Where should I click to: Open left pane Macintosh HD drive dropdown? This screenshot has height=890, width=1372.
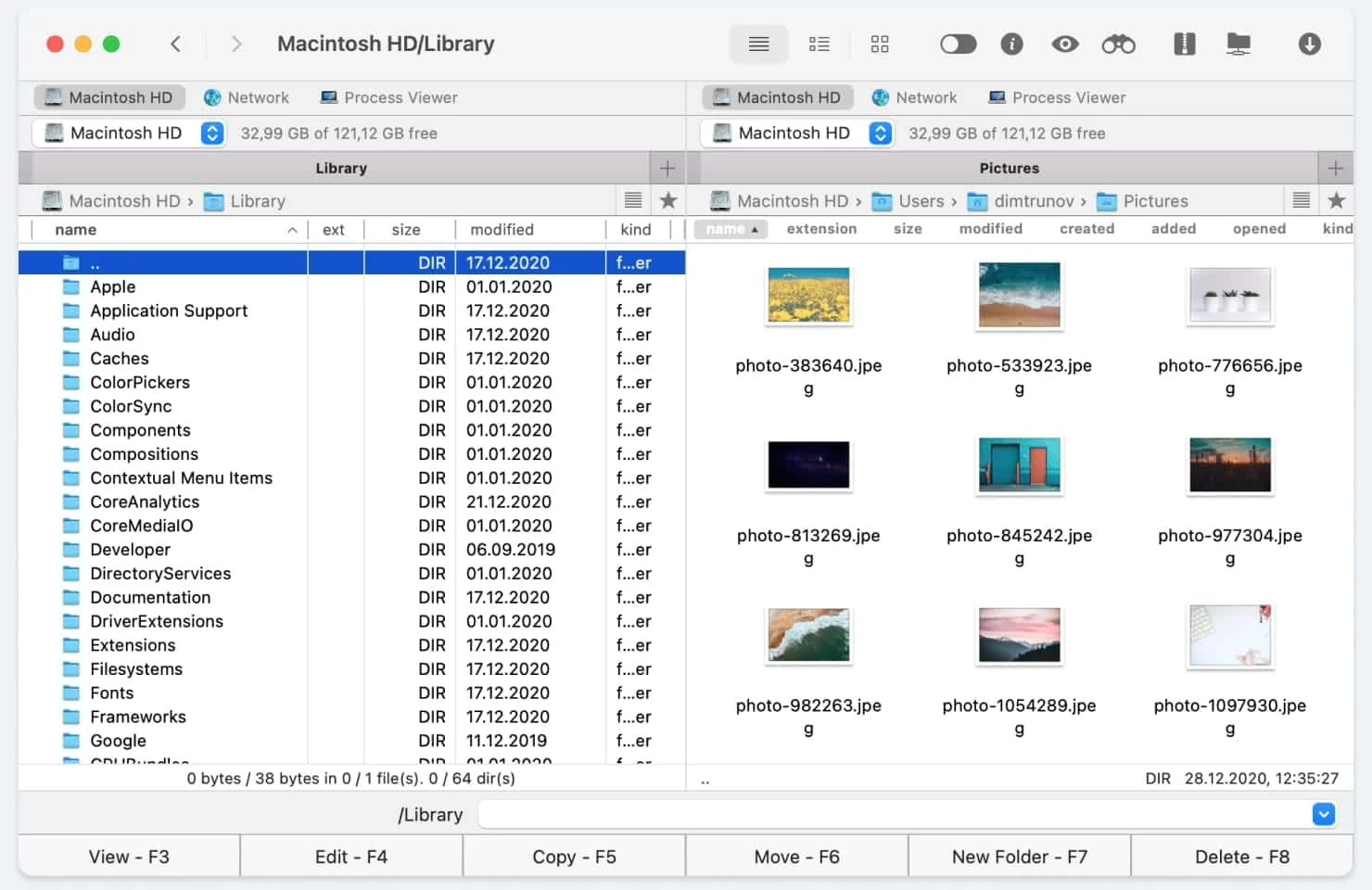pyautogui.click(x=212, y=133)
